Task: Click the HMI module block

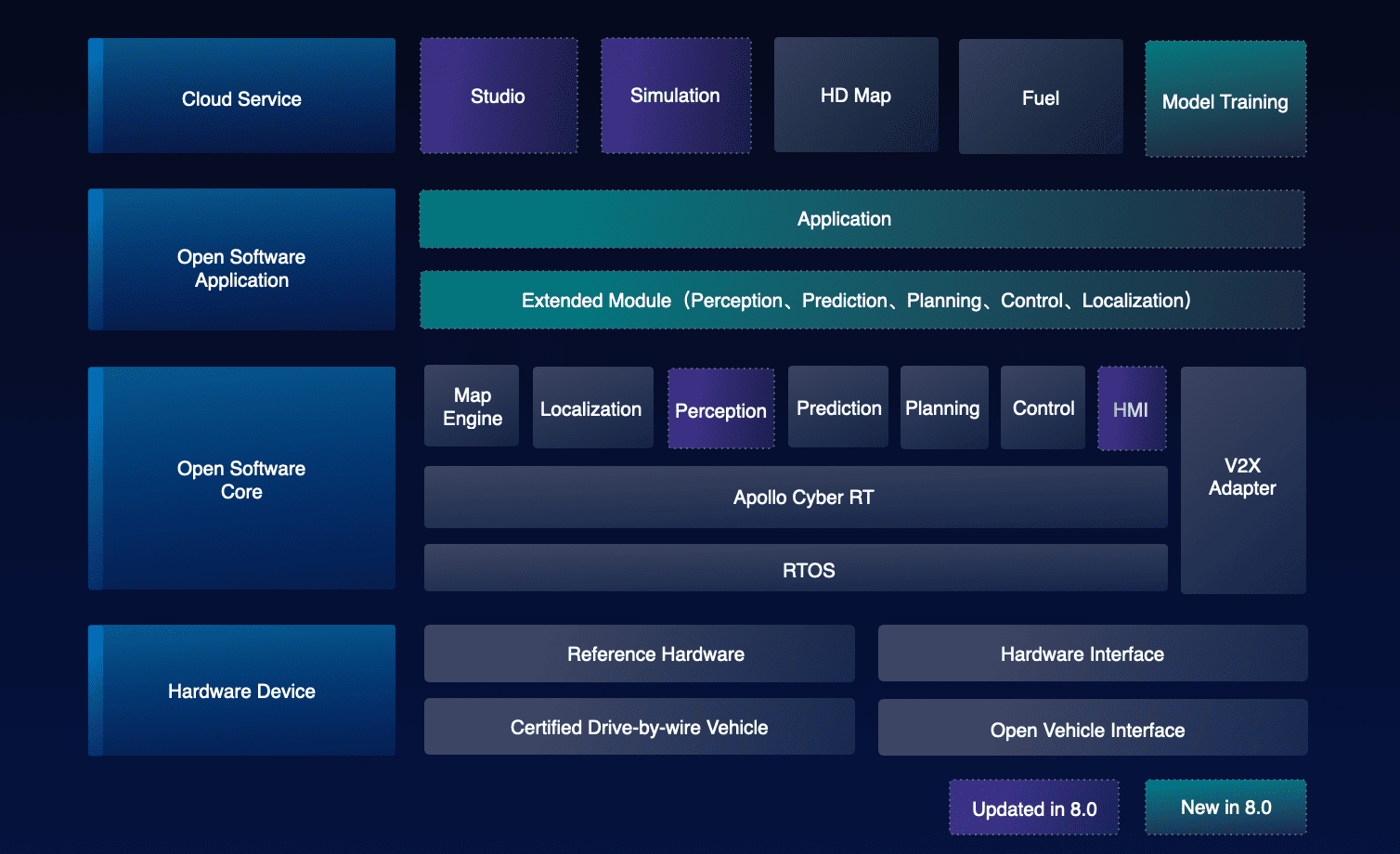Action: [x=1131, y=408]
